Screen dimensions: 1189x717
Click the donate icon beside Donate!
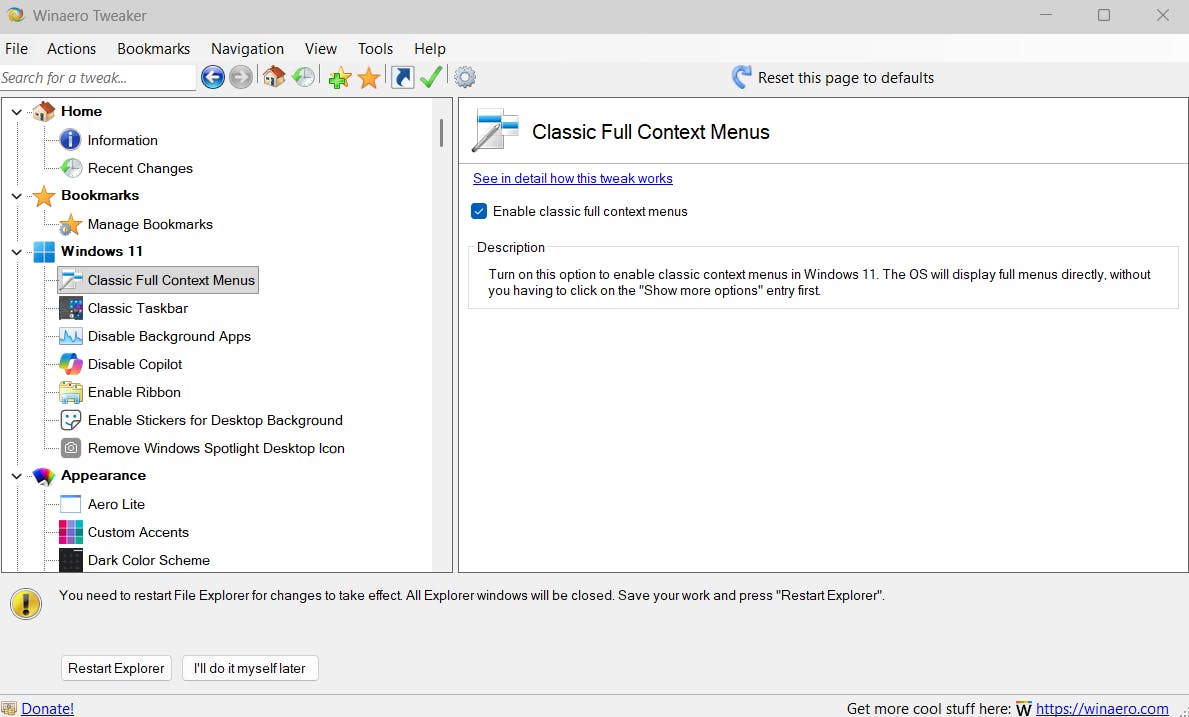click(x=8, y=708)
